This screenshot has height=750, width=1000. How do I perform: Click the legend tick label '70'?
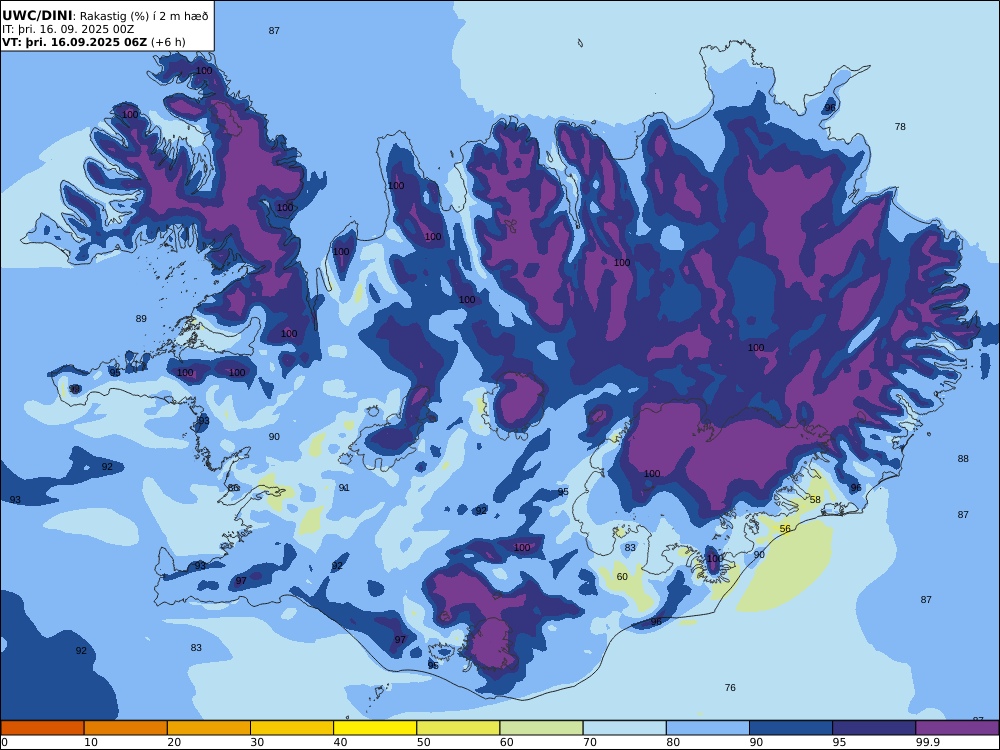point(590,742)
